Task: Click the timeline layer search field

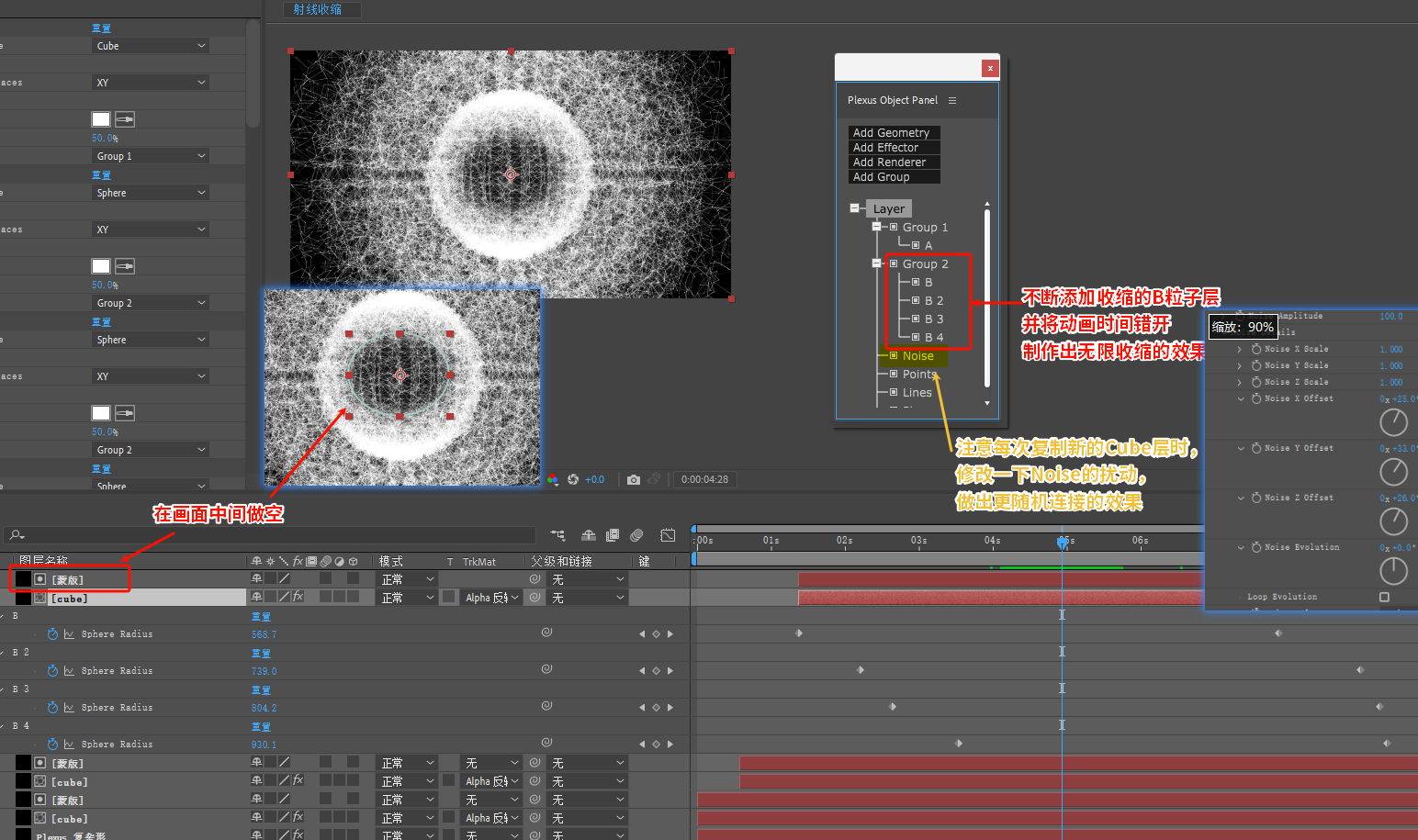Action: tap(271, 534)
